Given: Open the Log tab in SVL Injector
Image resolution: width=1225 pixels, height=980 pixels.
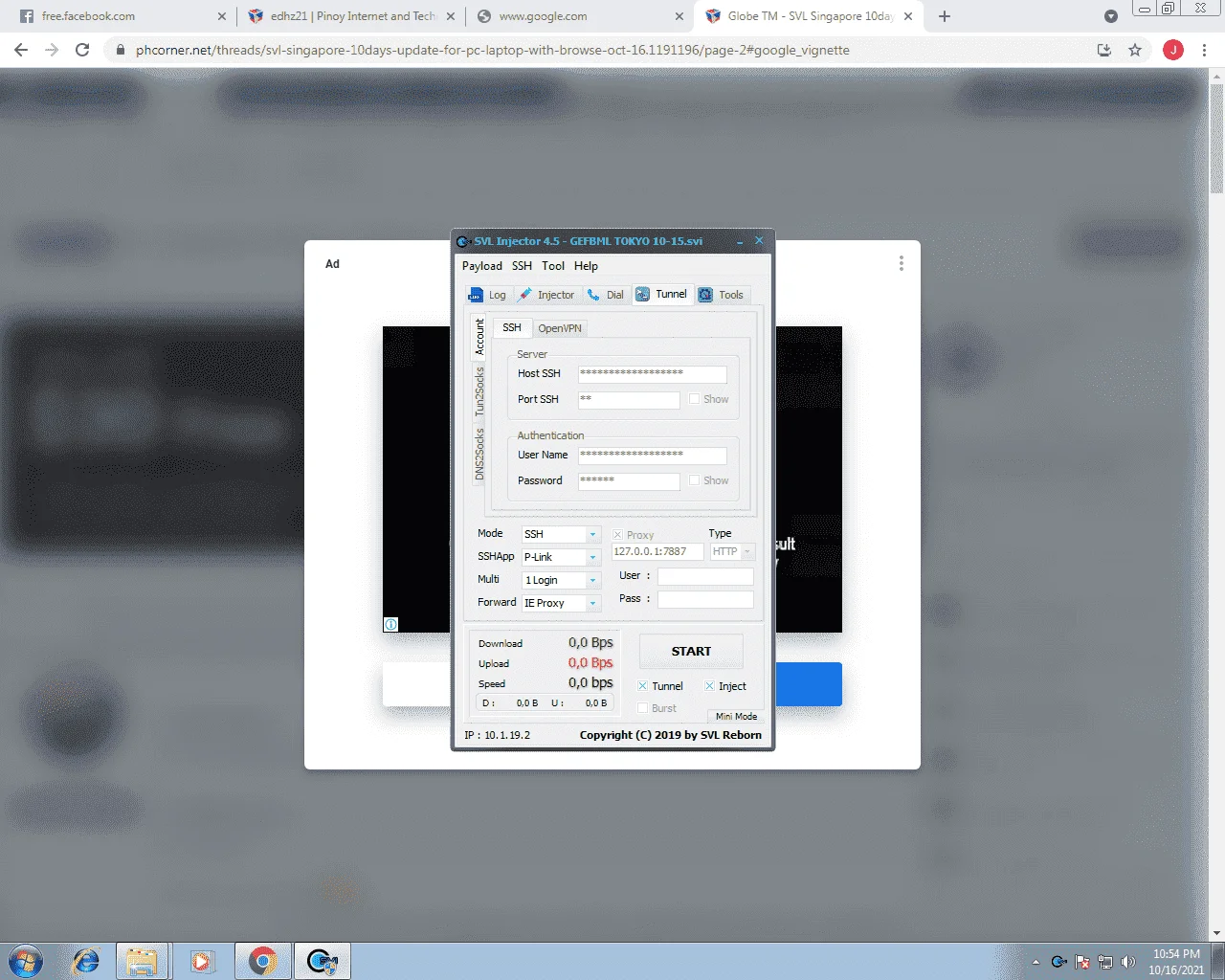Looking at the screenshot, I should click(488, 295).
